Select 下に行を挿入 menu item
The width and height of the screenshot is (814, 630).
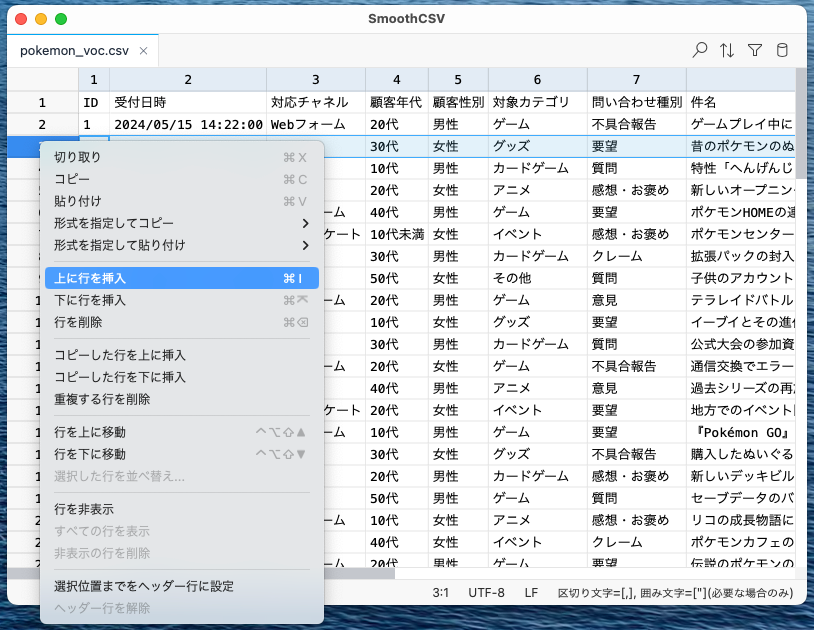click(180, 300)
